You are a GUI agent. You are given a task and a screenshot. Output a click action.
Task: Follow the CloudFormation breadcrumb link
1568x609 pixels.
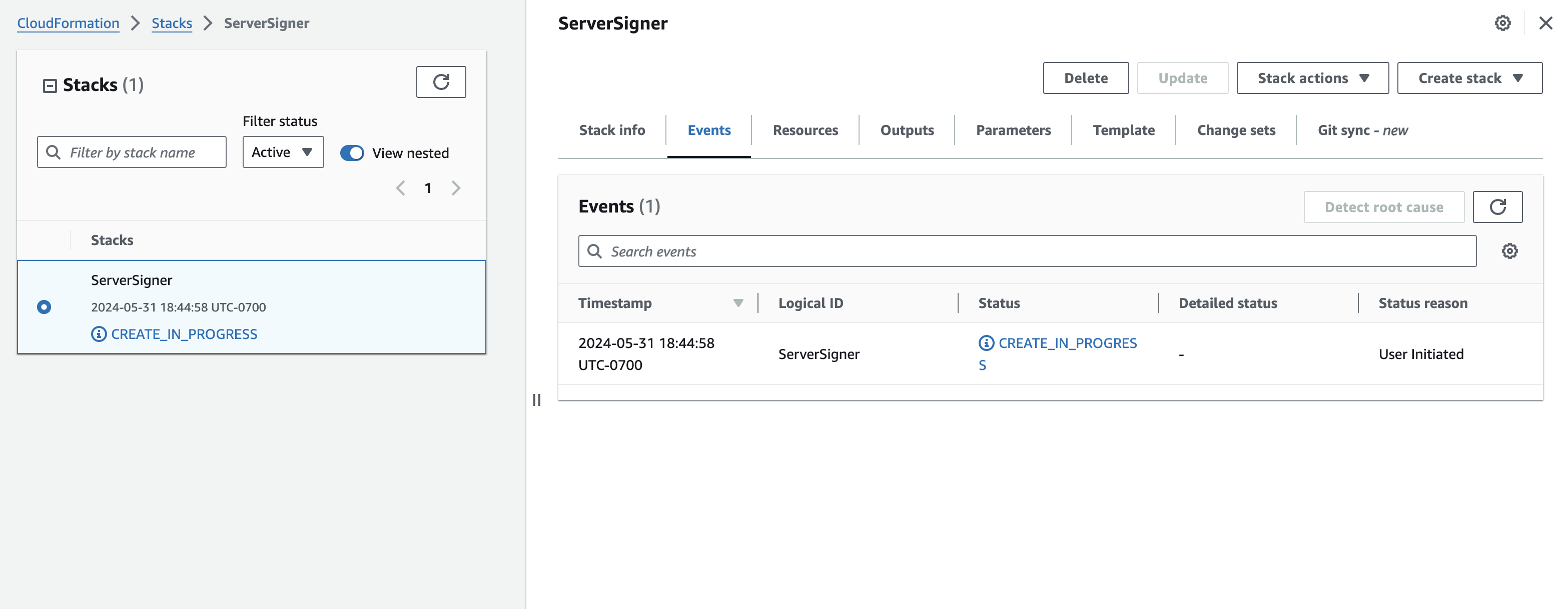pos(68,23)
